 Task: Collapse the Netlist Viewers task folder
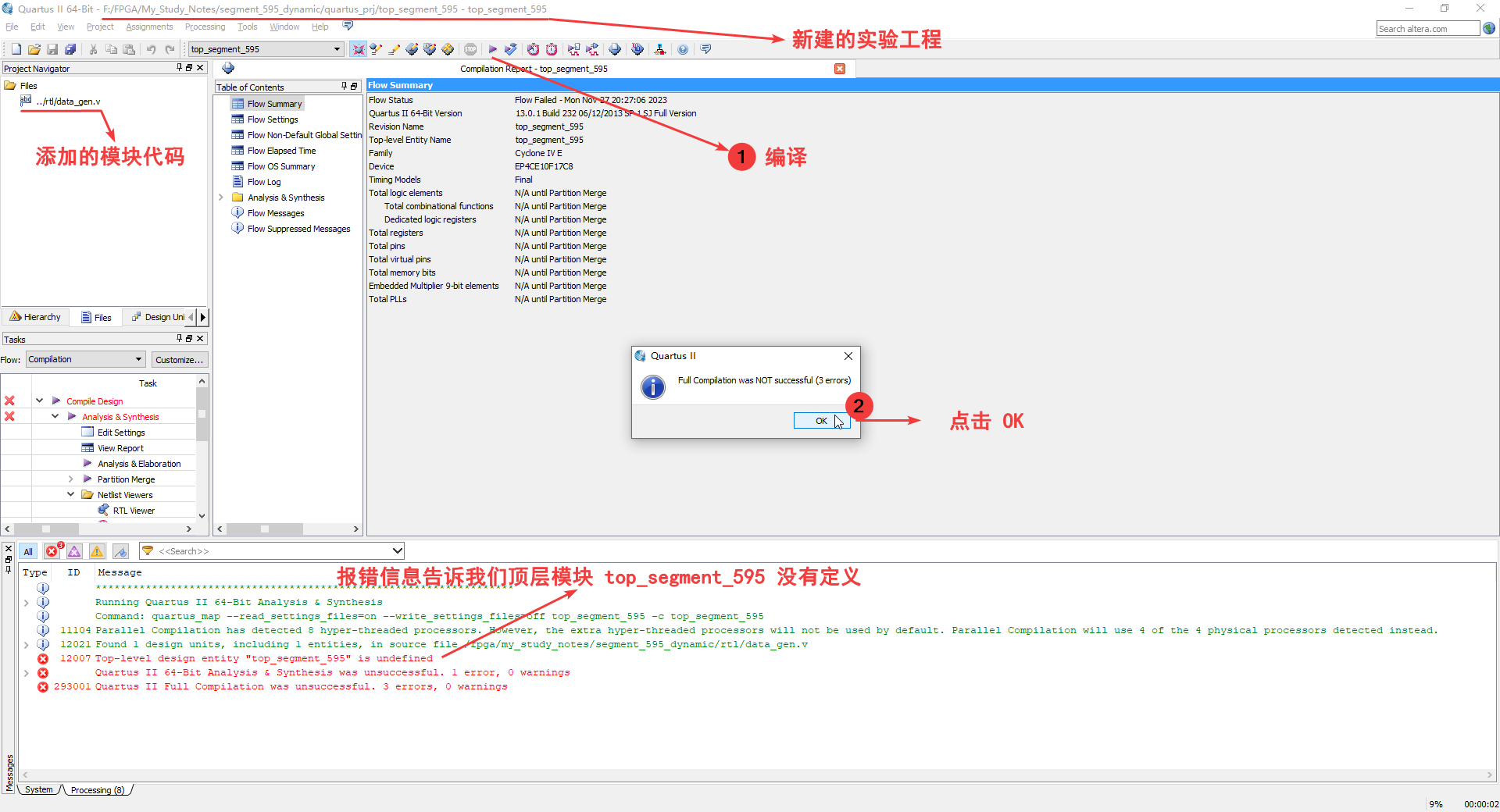pyautogui.click(x=70, y=494)
